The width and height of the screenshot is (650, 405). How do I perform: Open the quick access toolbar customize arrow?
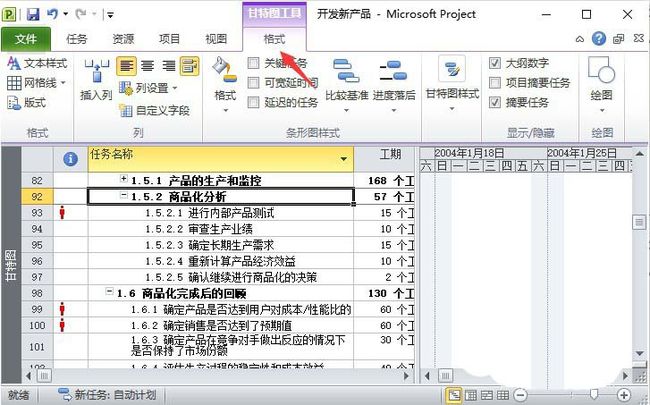click(x=110, y=15)
